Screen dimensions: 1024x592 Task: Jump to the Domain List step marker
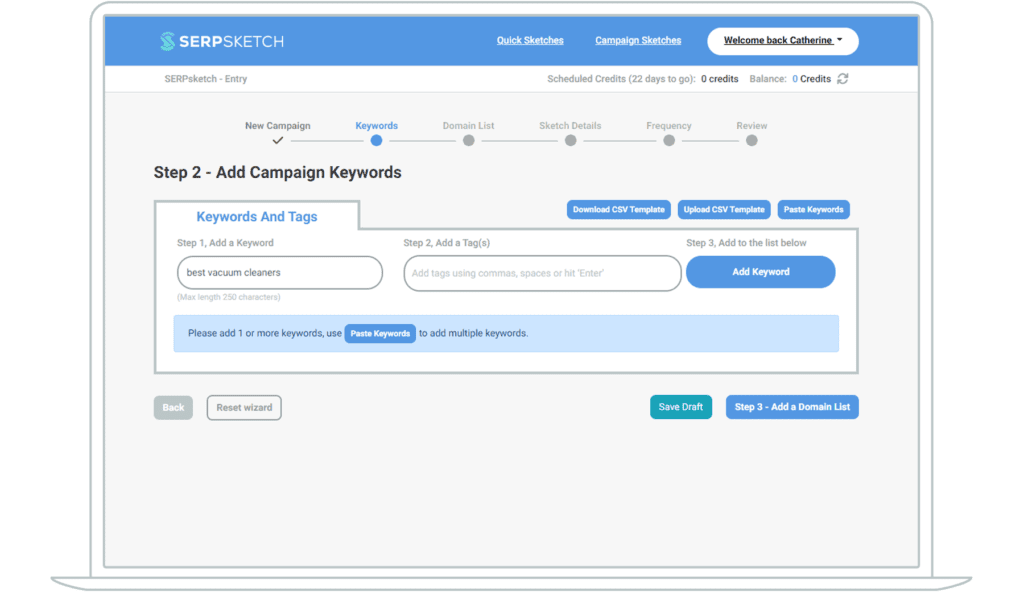pyautogui.click(x=468, y=140)
